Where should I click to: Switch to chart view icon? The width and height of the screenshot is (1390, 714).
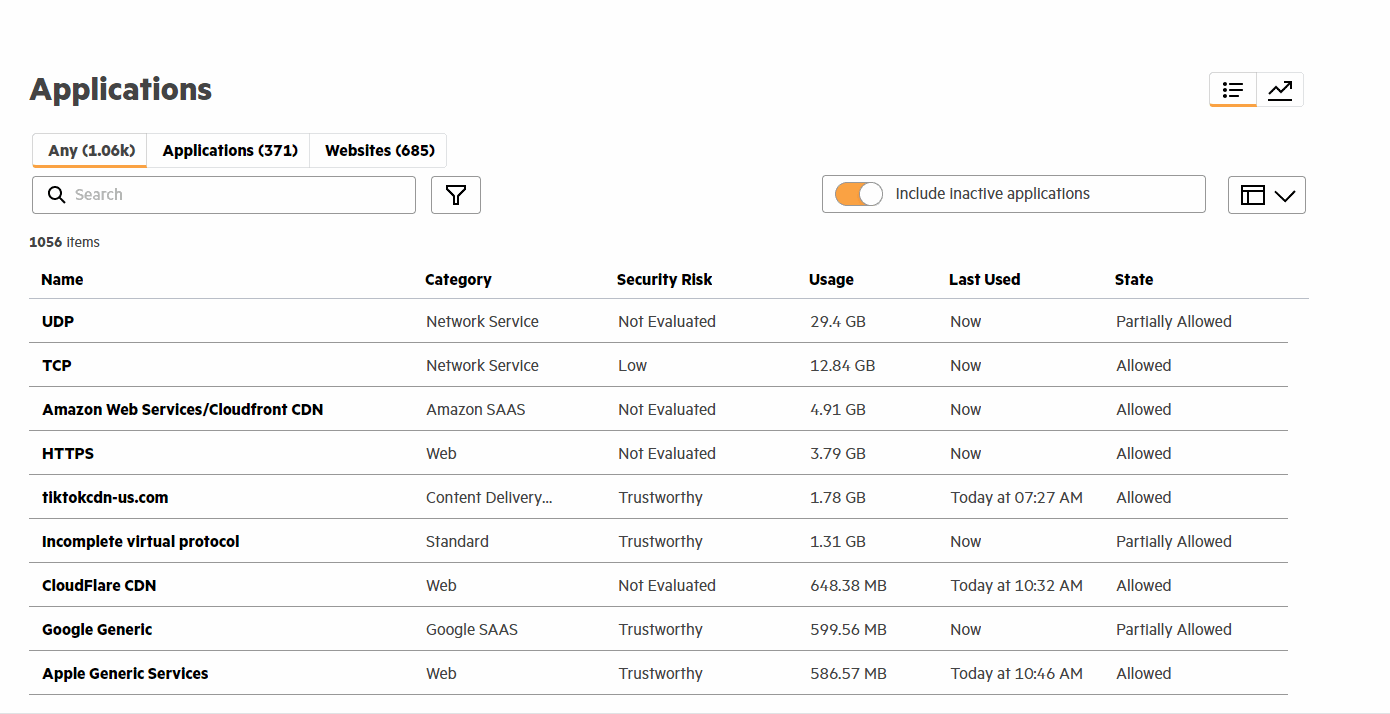point(1280,90)
